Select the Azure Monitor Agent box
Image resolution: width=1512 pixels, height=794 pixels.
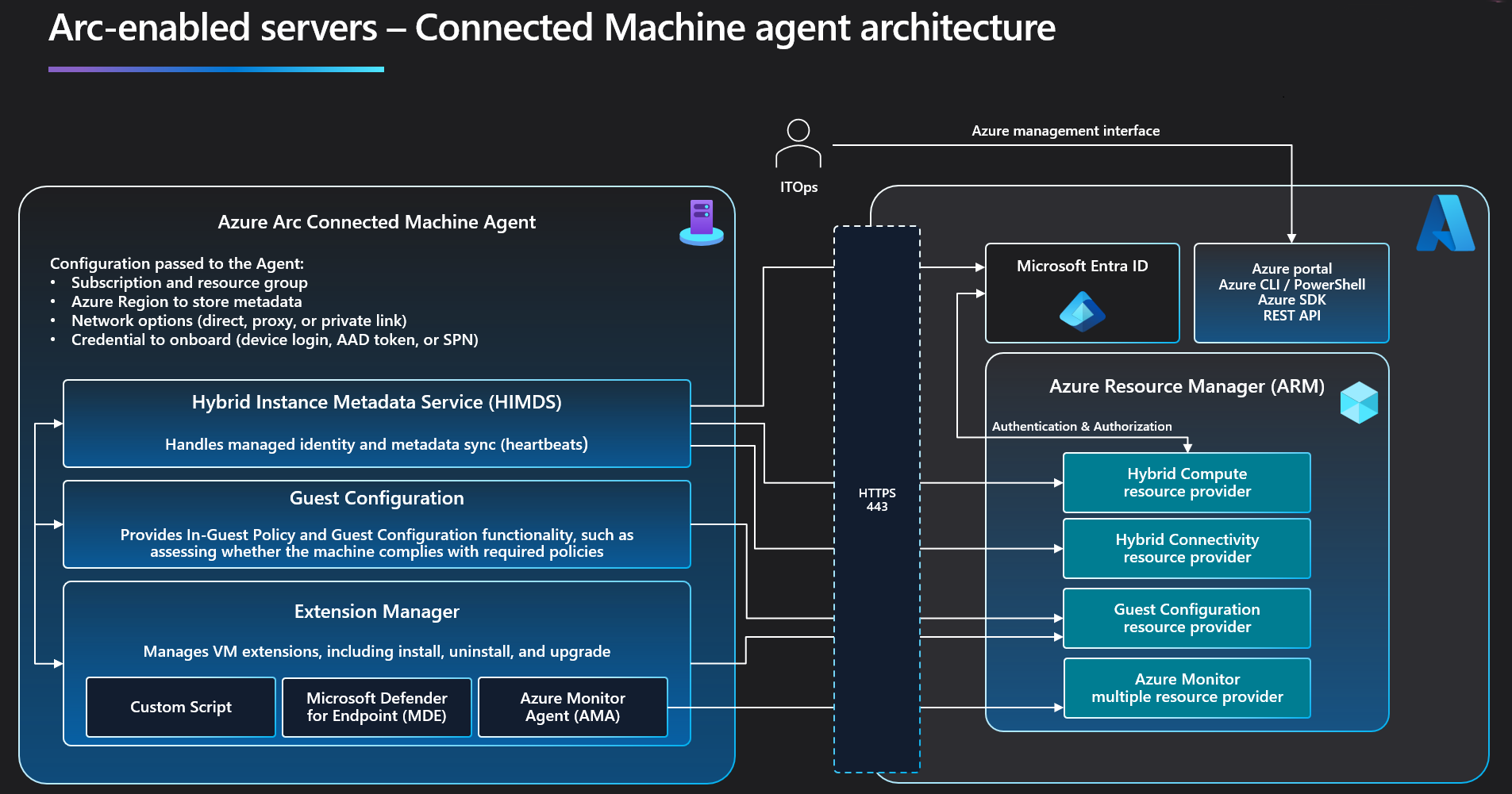(x=573, y=707)
